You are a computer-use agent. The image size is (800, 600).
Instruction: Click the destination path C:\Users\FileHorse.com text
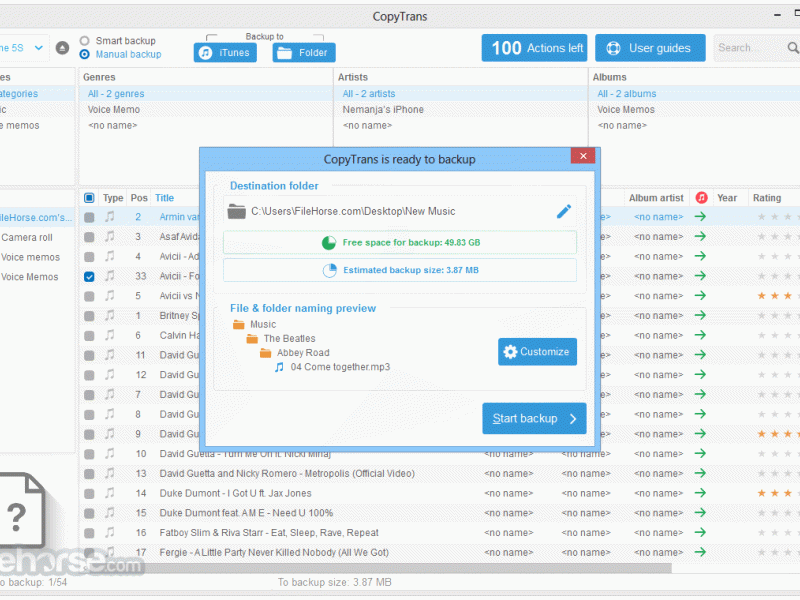[x=353, y=211]
